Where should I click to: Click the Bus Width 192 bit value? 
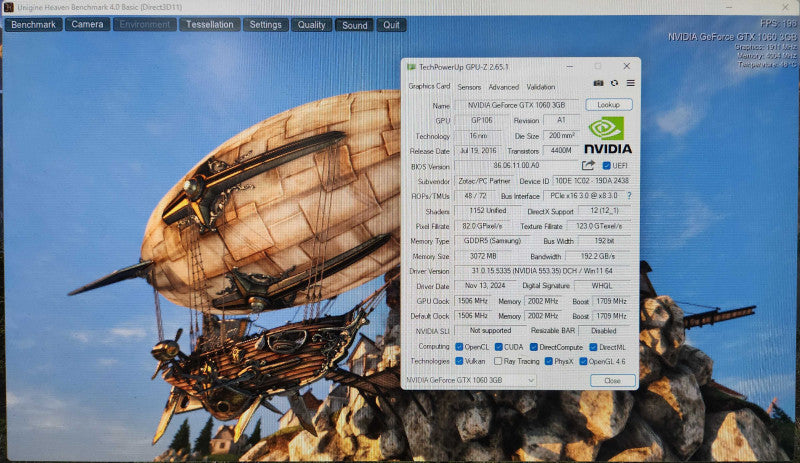[x=604, y=241]
